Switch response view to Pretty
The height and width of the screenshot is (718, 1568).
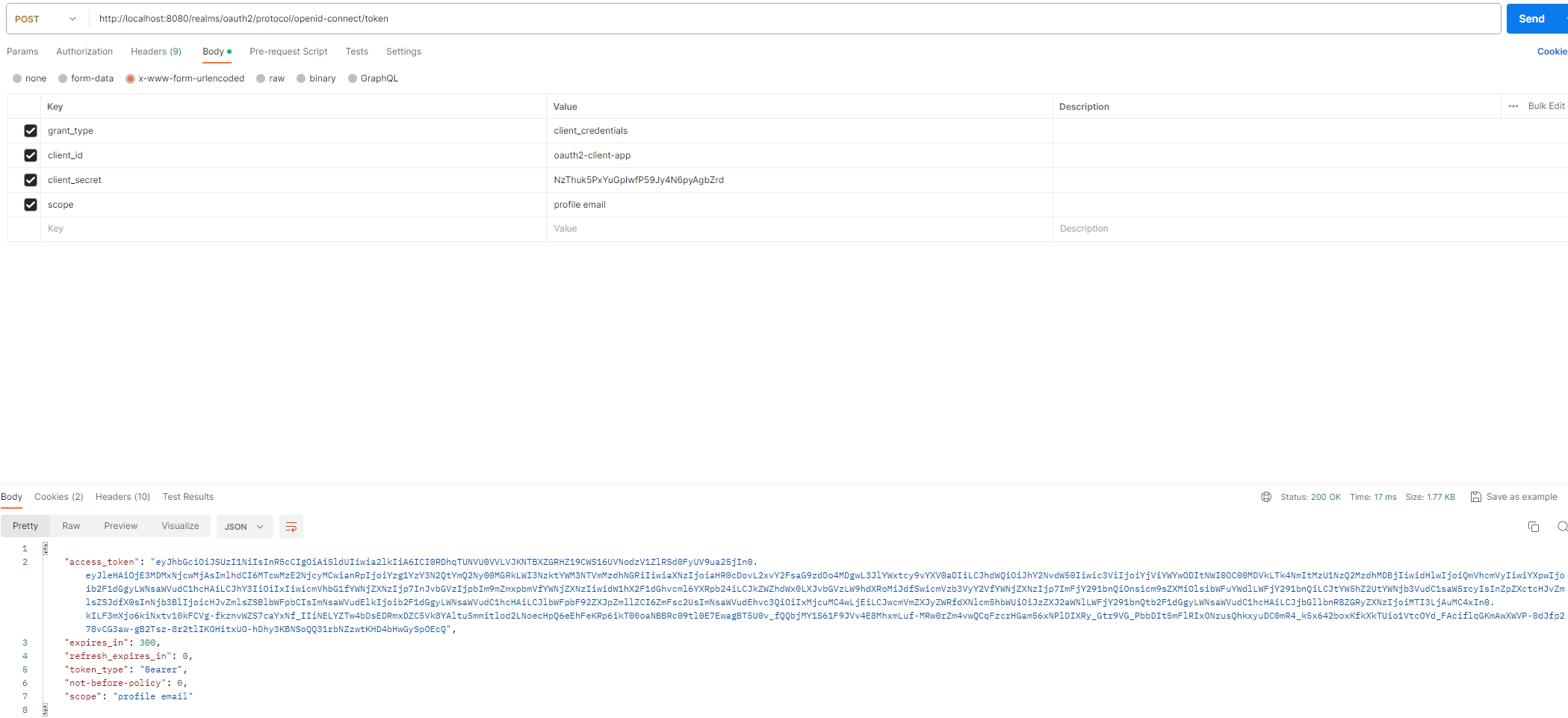(25, 526)
